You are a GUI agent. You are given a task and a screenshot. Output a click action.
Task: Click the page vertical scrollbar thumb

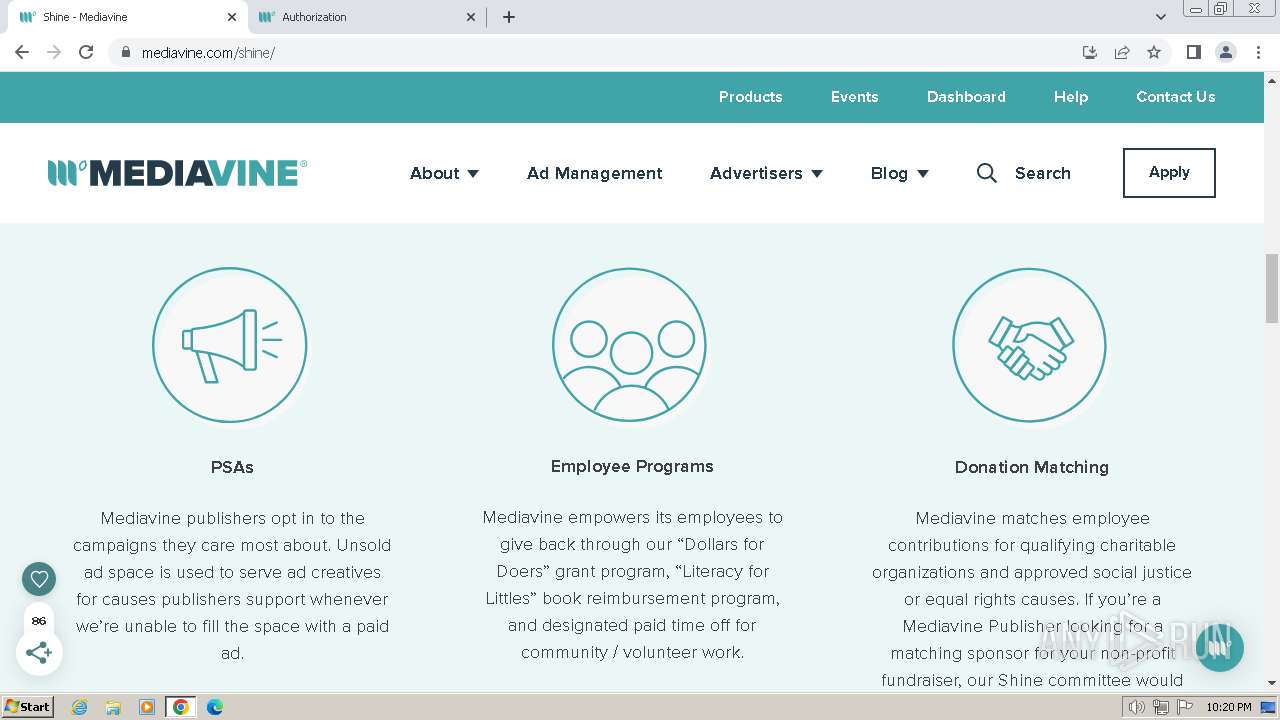(x=1272, y=288)
